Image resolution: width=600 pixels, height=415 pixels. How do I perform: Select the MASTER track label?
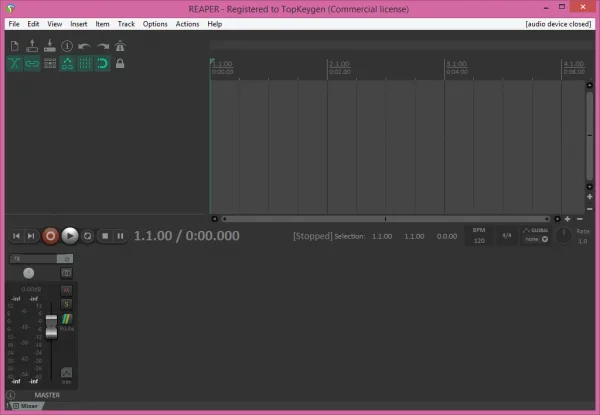click(x=47, y=395)
